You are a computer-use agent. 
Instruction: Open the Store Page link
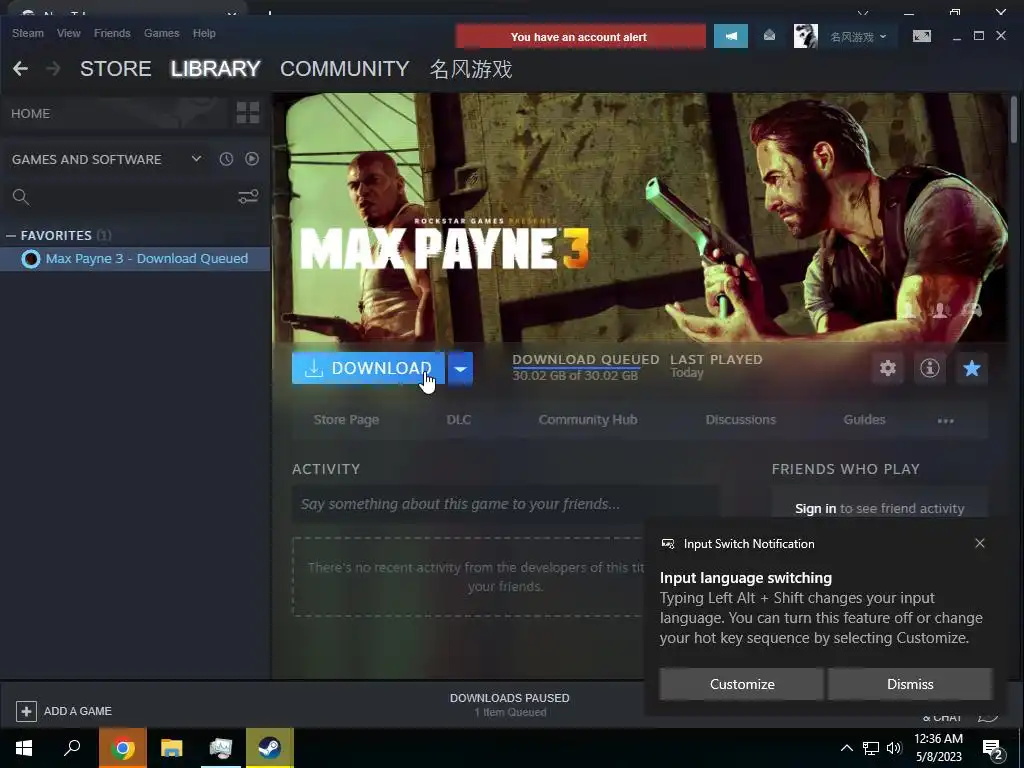[x=346, y=420]
